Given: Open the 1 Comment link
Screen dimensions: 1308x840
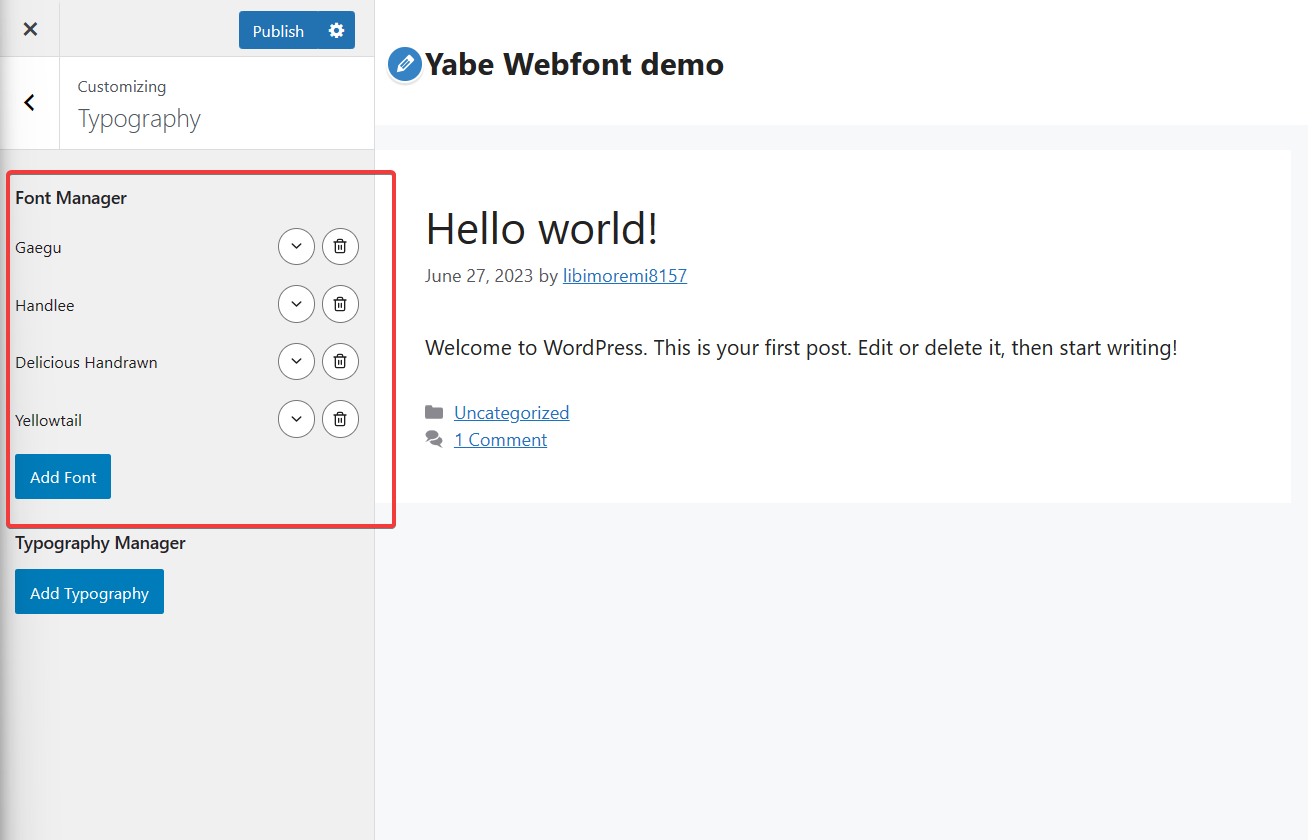Looking at the screenshot, I should pyautogui.click(x=500, y=440).
